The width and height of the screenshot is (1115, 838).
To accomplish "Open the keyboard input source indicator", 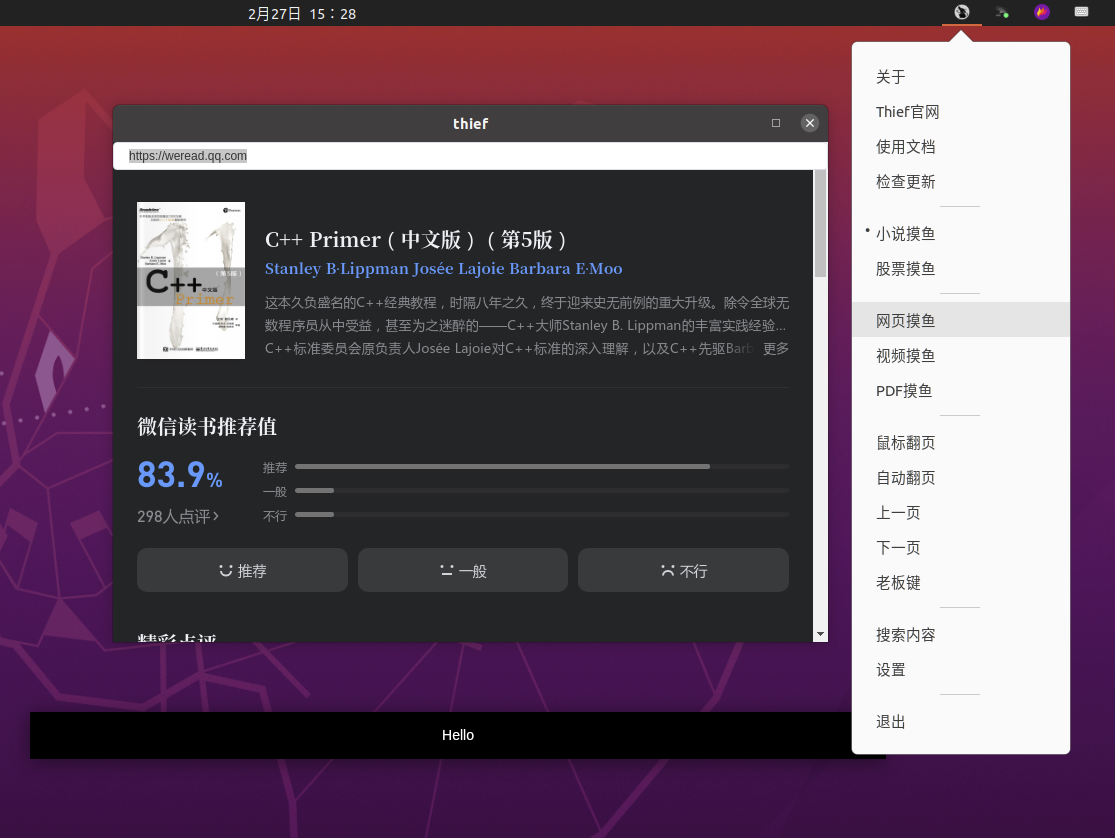I will (x=1081, y=13).
